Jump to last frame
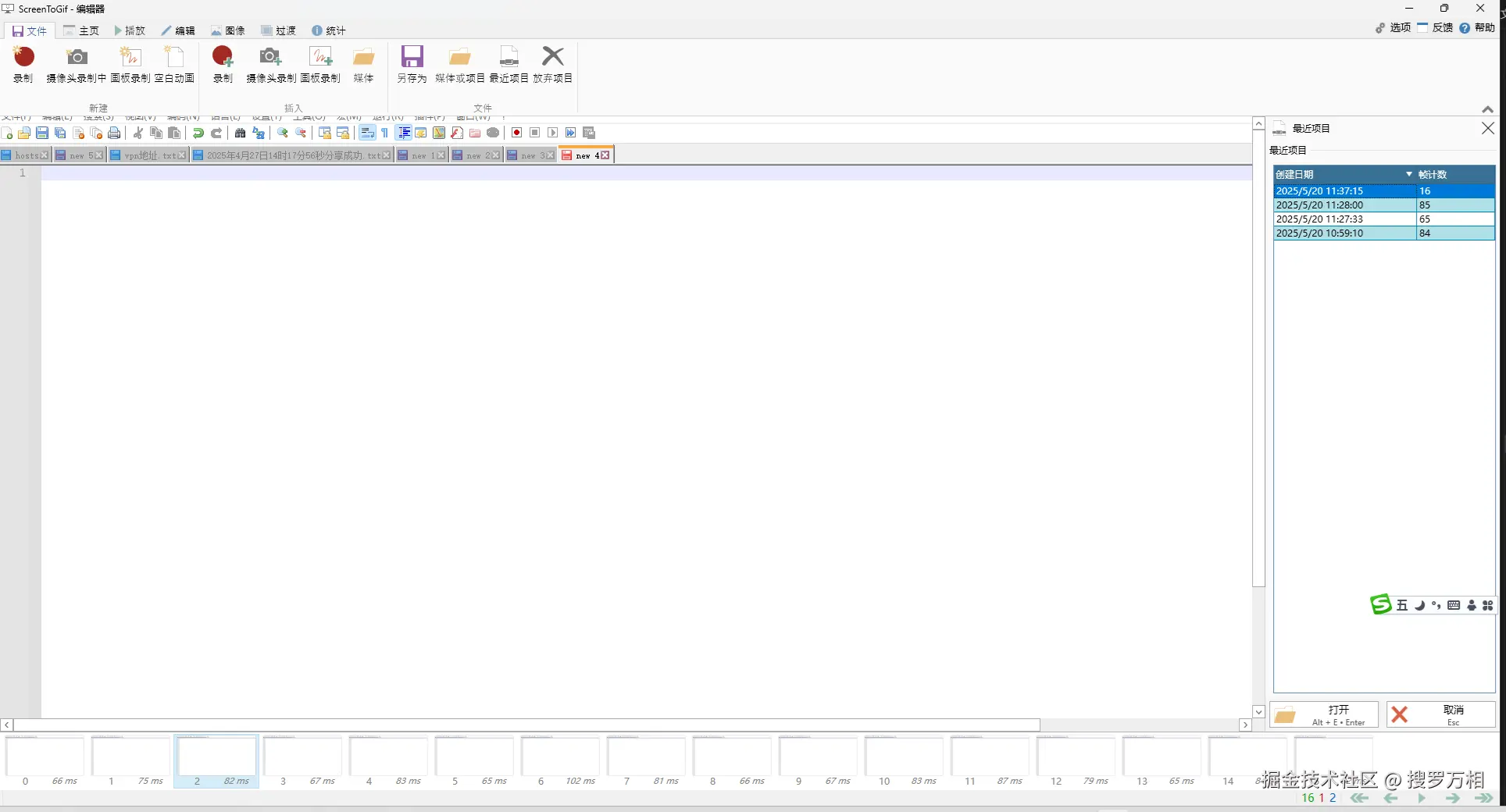The height and width of the screenshot is (812, 1506). 1483,798
